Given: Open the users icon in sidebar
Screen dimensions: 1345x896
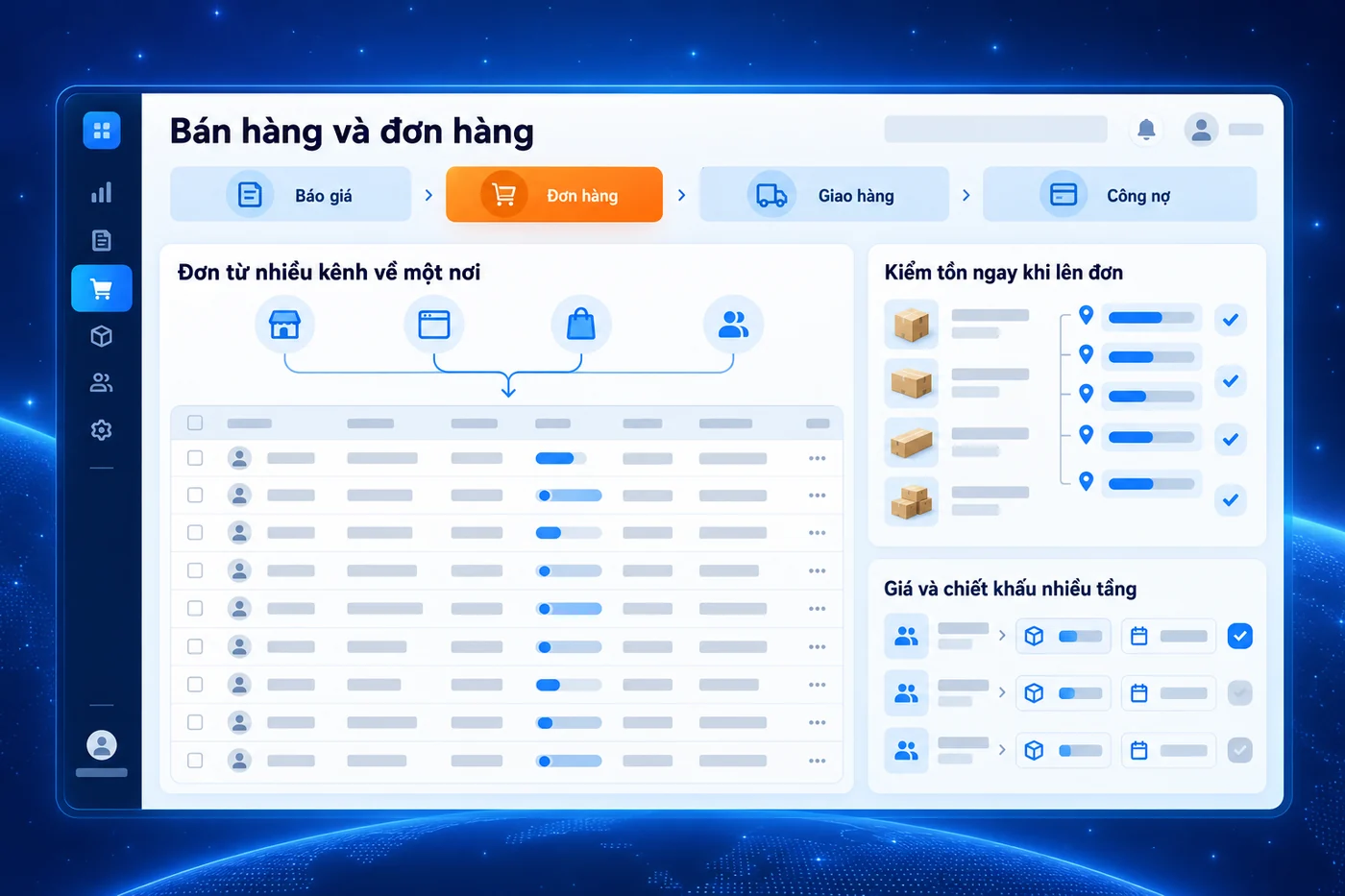Looking at the screenshot, I should [102, 382].
